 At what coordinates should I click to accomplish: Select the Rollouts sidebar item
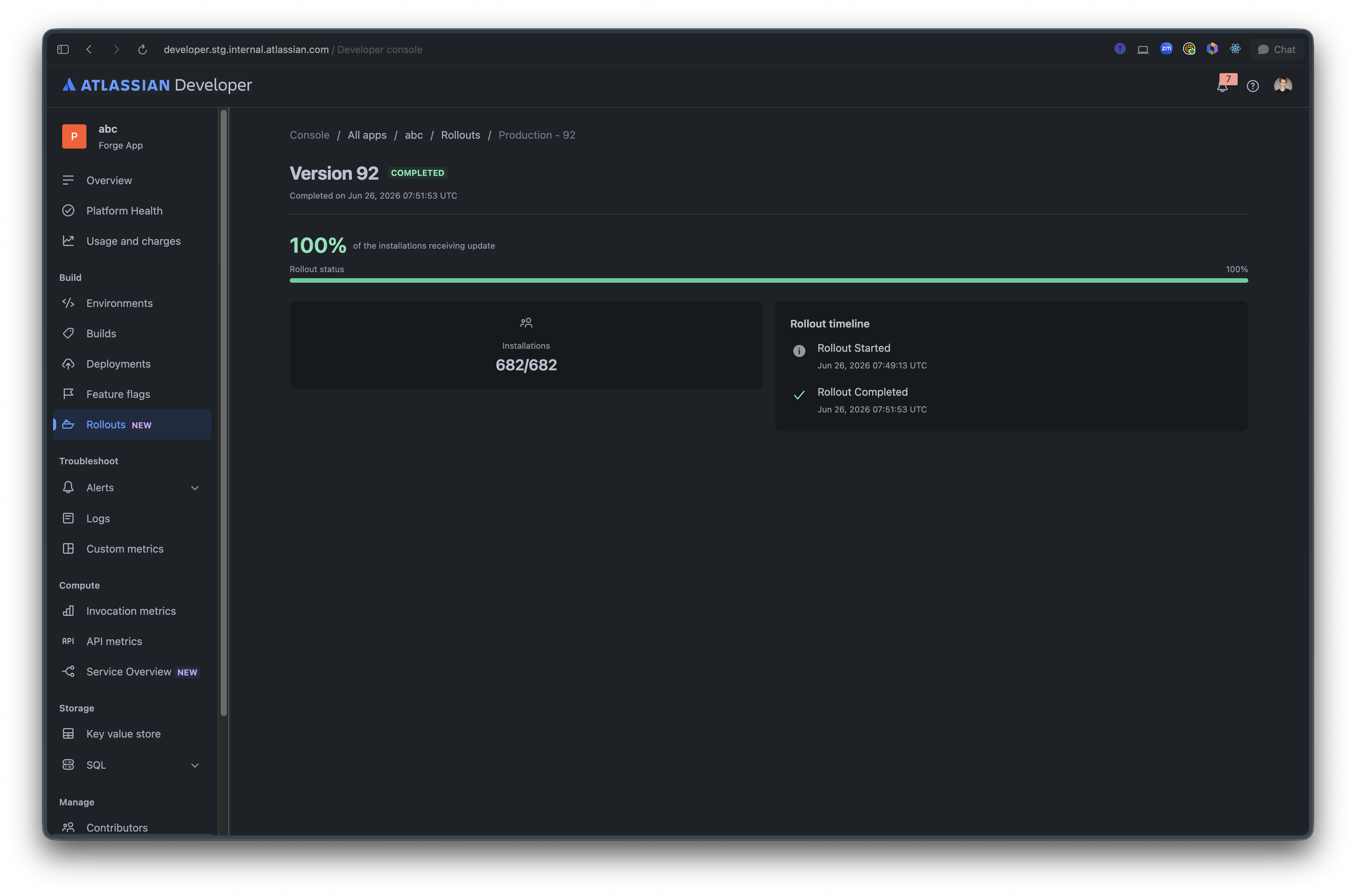tap(132, 425)
